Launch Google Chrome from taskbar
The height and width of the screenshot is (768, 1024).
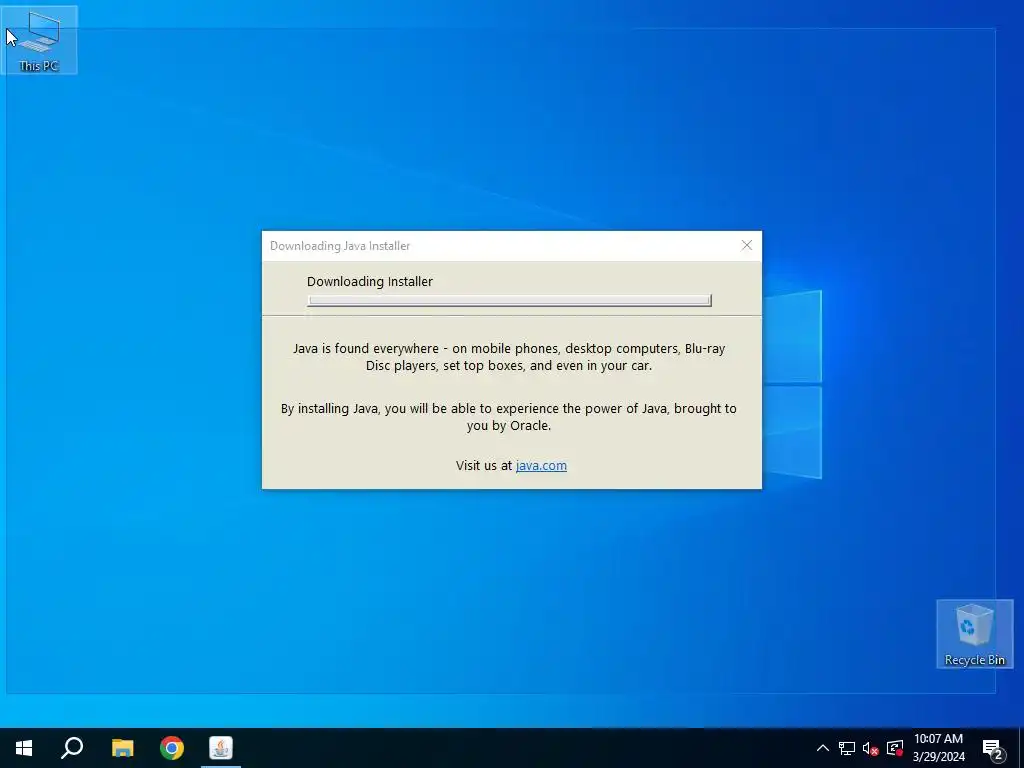(x=172, y=748)
